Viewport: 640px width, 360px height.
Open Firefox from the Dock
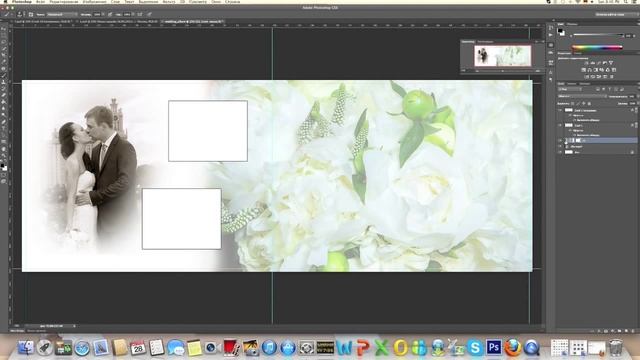pos(513,347)
